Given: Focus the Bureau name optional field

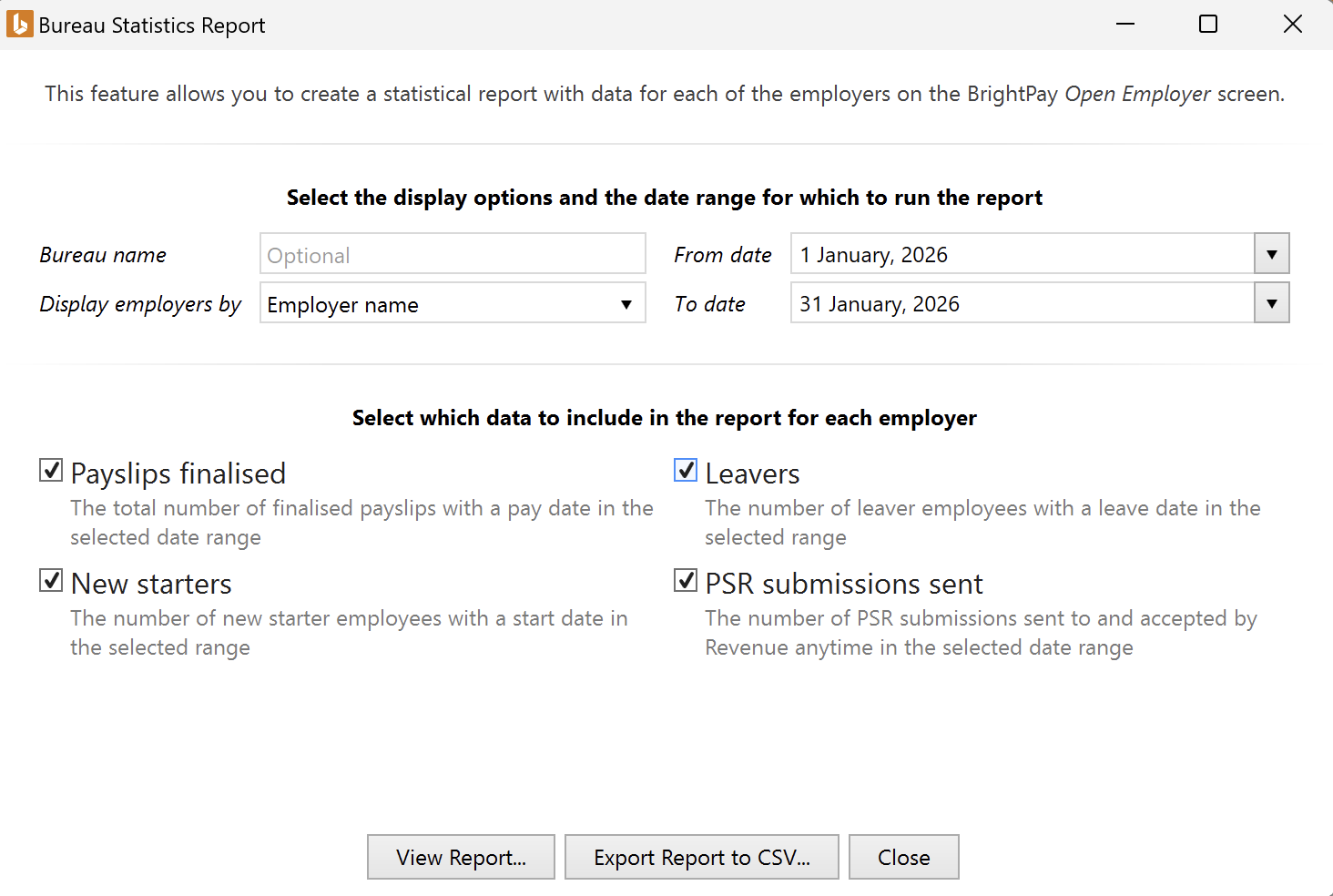Looking at the screenshot, I should tap(453, 255).
